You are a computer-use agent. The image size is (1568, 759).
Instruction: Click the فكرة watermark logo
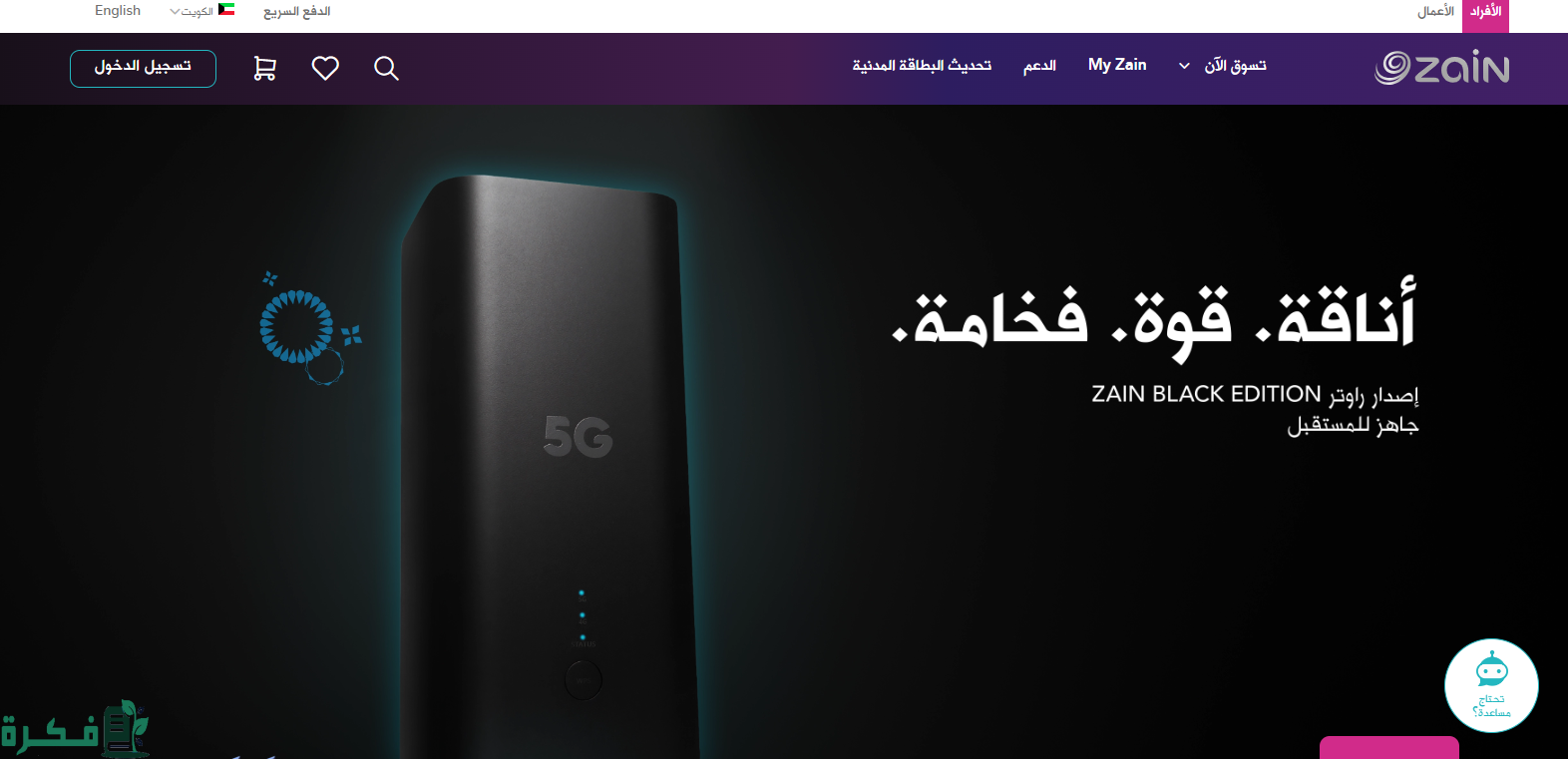coord(74,729)
